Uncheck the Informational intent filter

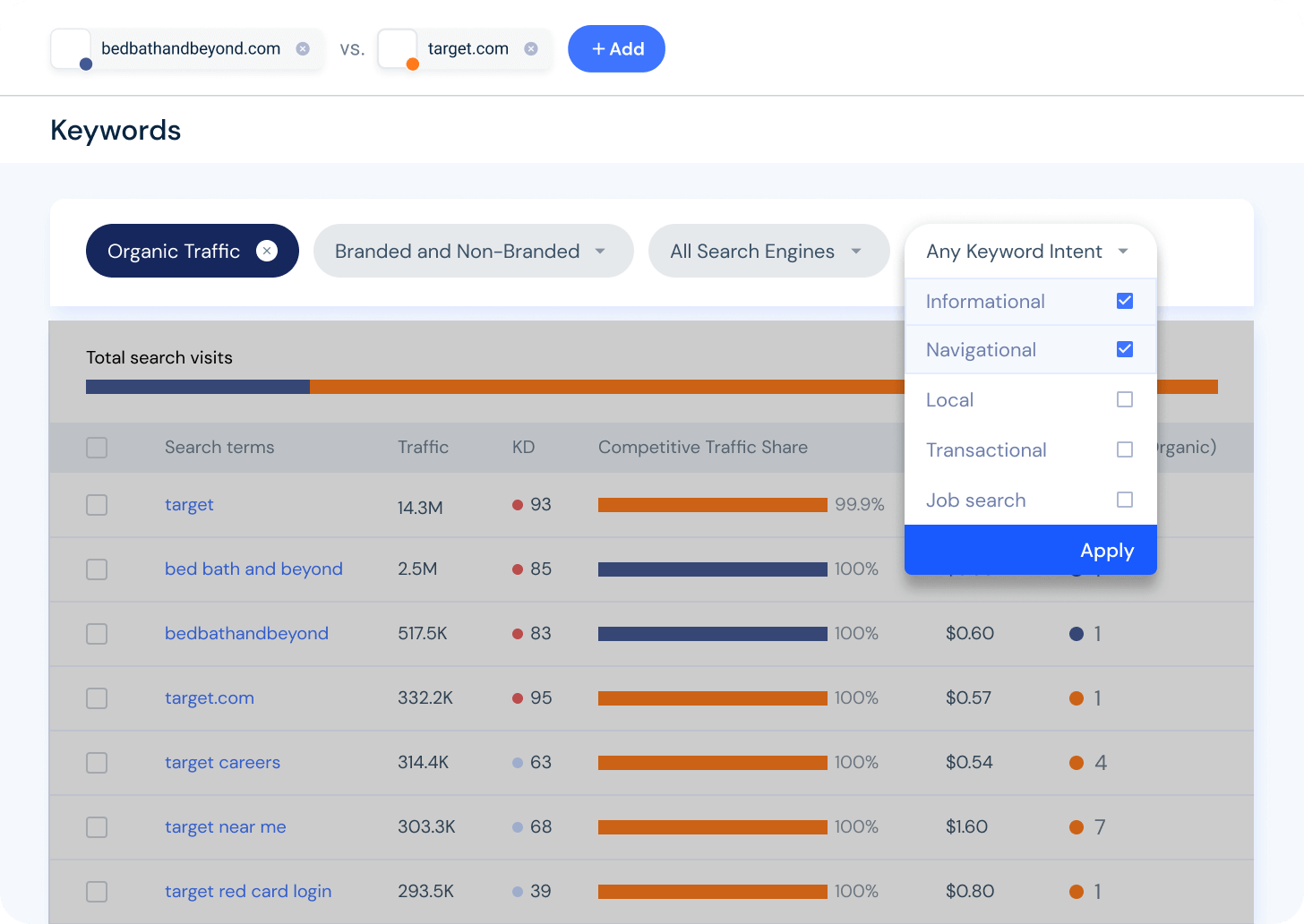click(x=1125, y=302)
